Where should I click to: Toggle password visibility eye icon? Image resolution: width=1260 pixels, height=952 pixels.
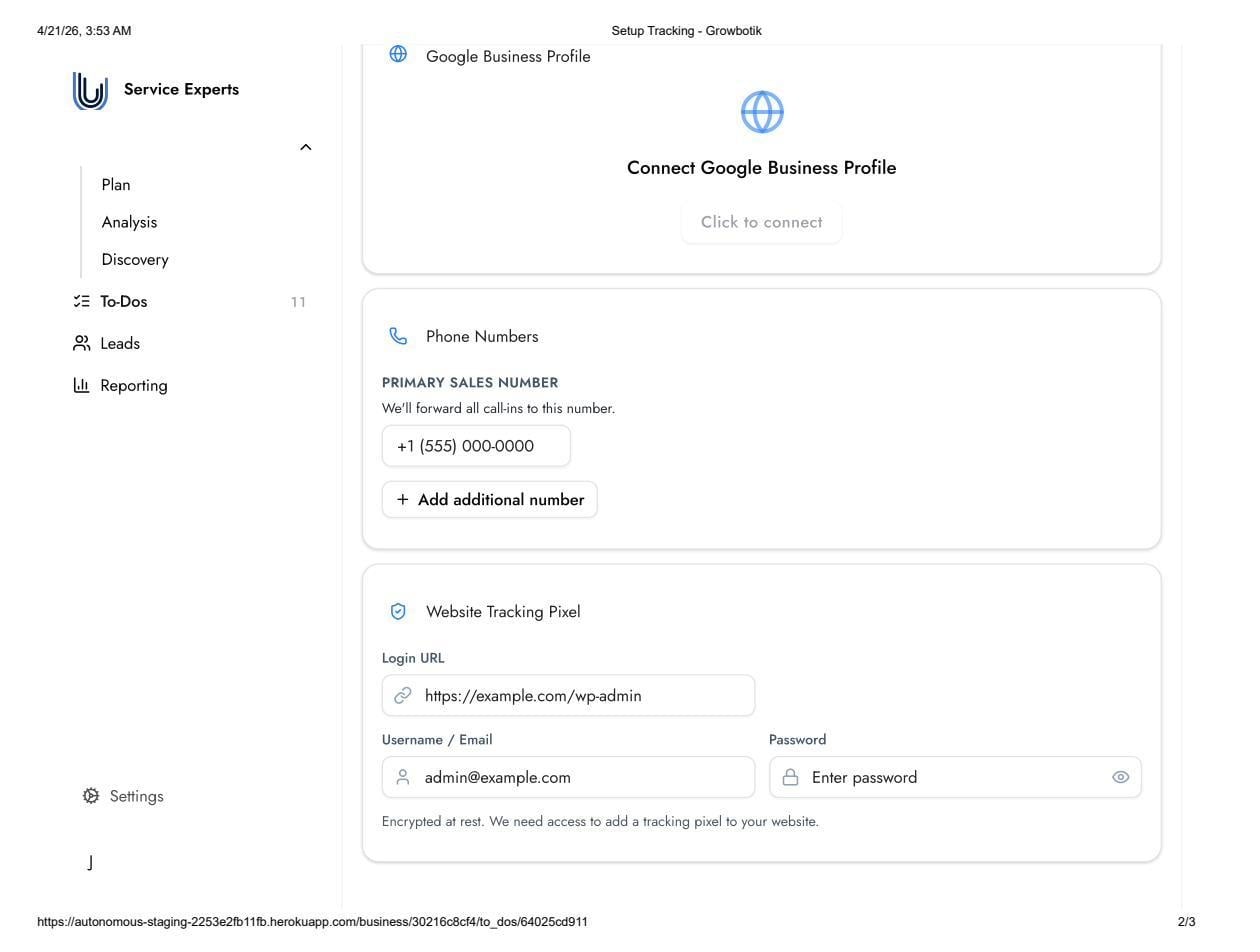[1120, 777]
